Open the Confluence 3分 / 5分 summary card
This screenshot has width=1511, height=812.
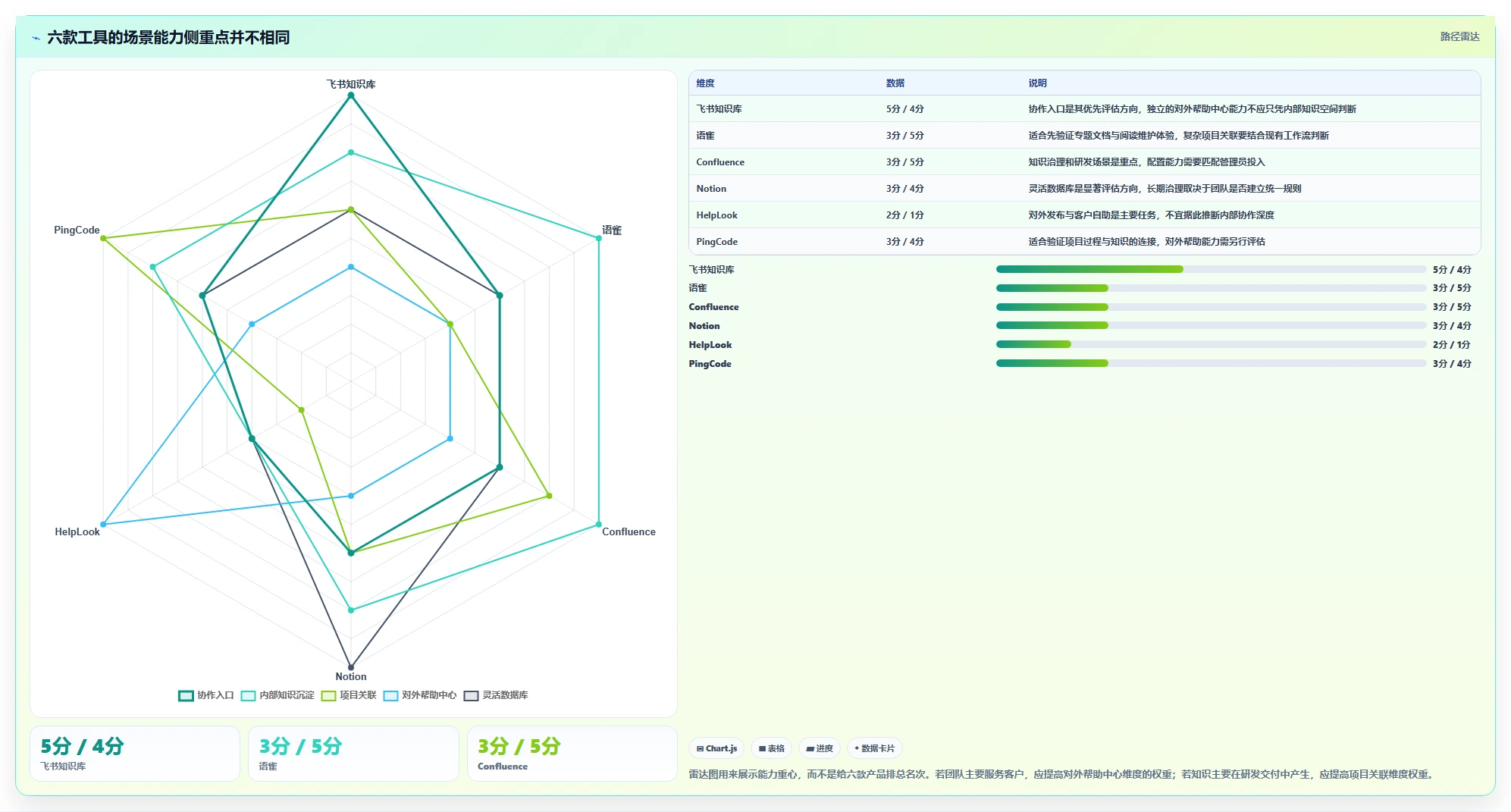572,754
